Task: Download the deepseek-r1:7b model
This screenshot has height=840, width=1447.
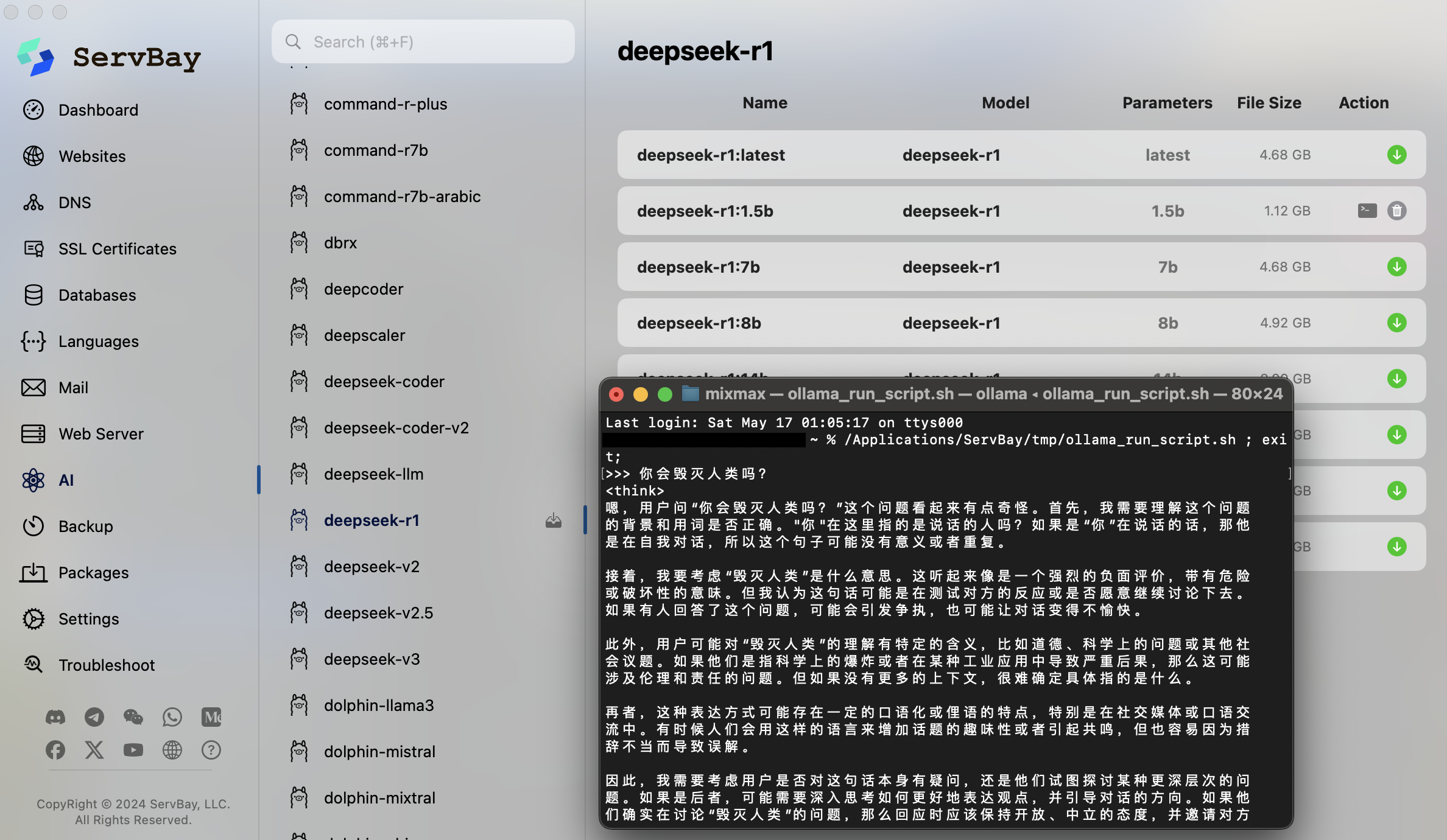Action: tap(1396, 267)
